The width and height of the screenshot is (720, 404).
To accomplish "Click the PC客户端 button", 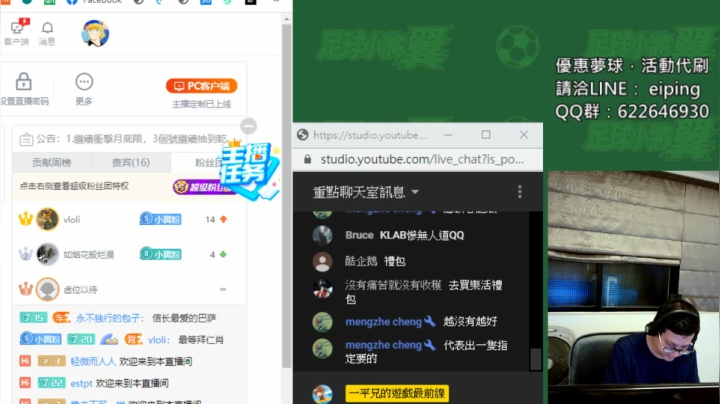I will (x=202, y=86).
